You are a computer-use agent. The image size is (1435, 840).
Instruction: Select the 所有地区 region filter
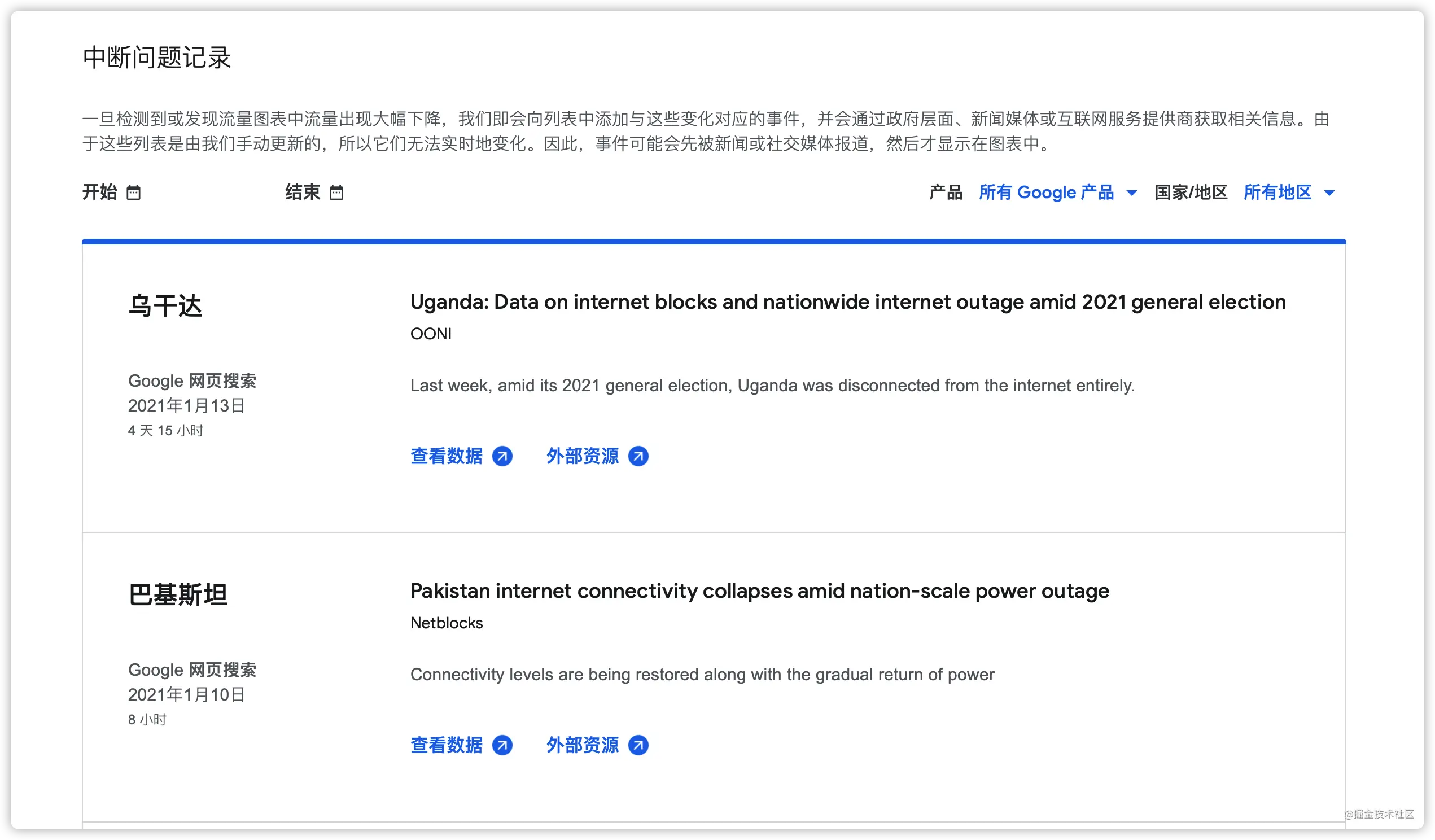click(1278, 193)
